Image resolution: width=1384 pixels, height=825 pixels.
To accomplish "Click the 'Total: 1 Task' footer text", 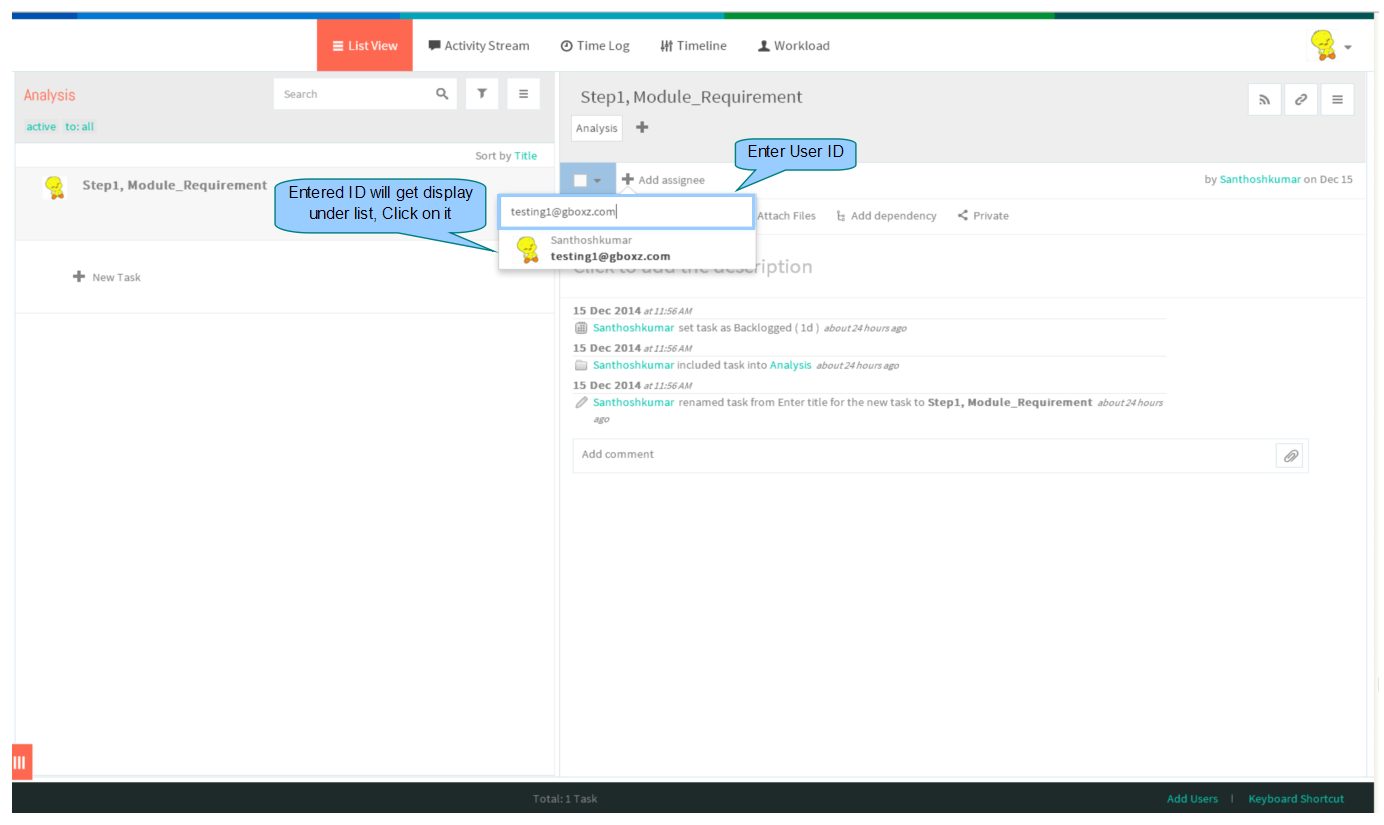I will click(565, 799).
